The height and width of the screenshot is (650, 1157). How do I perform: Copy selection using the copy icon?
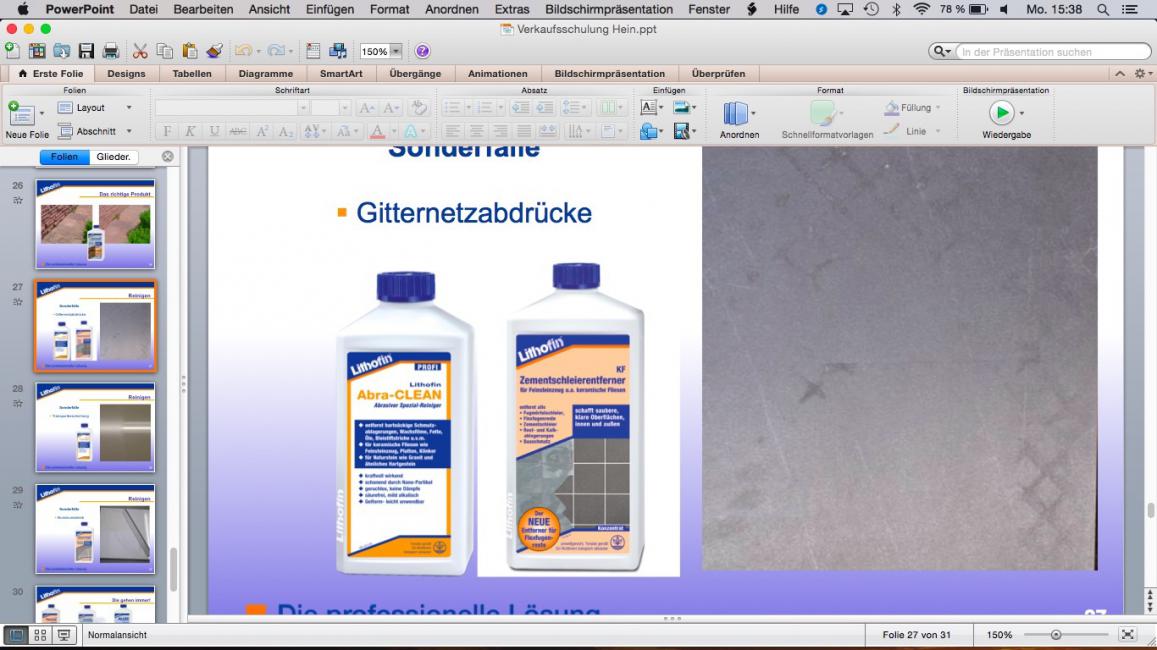165,51
